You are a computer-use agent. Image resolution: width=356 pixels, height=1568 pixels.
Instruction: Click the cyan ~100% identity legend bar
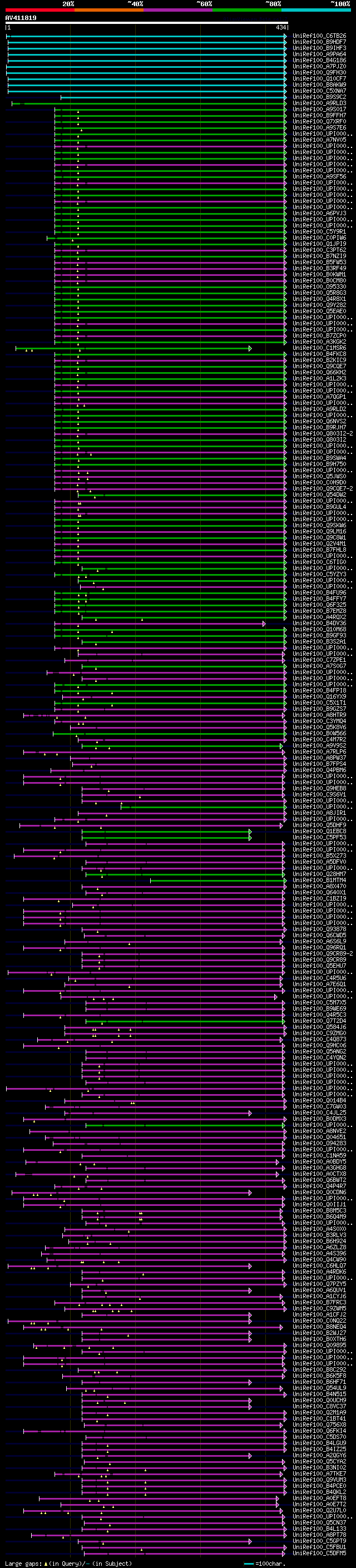tap(316, 10)
